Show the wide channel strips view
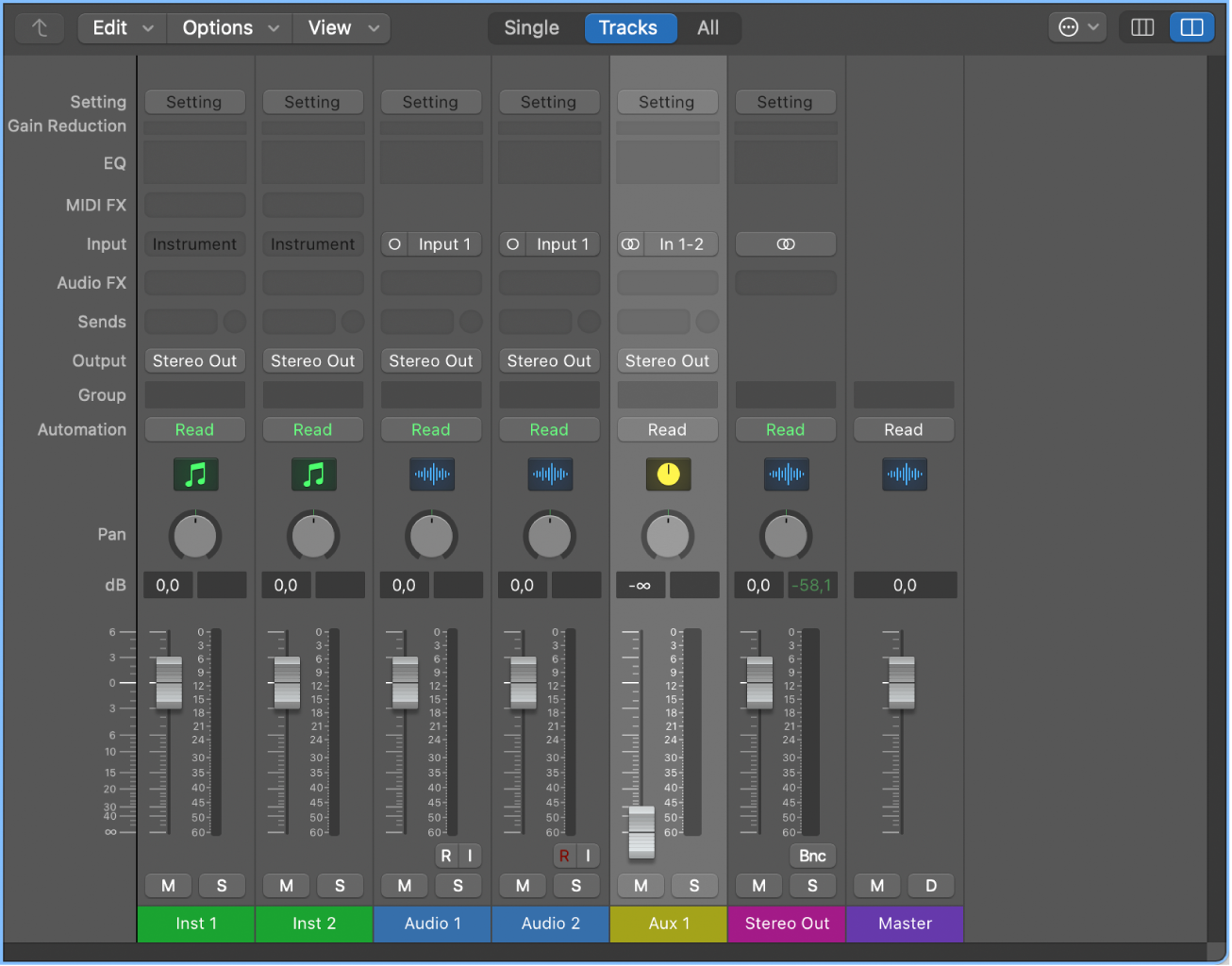Image resolution: width=1232 pixels, height=966 pixels. 1191,27
